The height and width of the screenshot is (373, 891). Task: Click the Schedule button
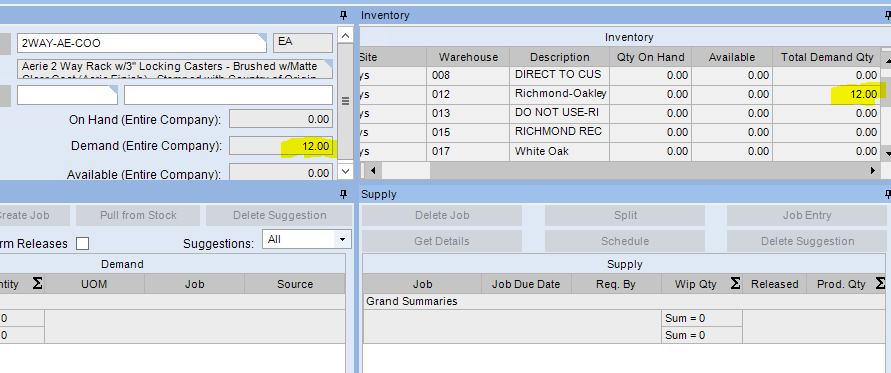624,241
